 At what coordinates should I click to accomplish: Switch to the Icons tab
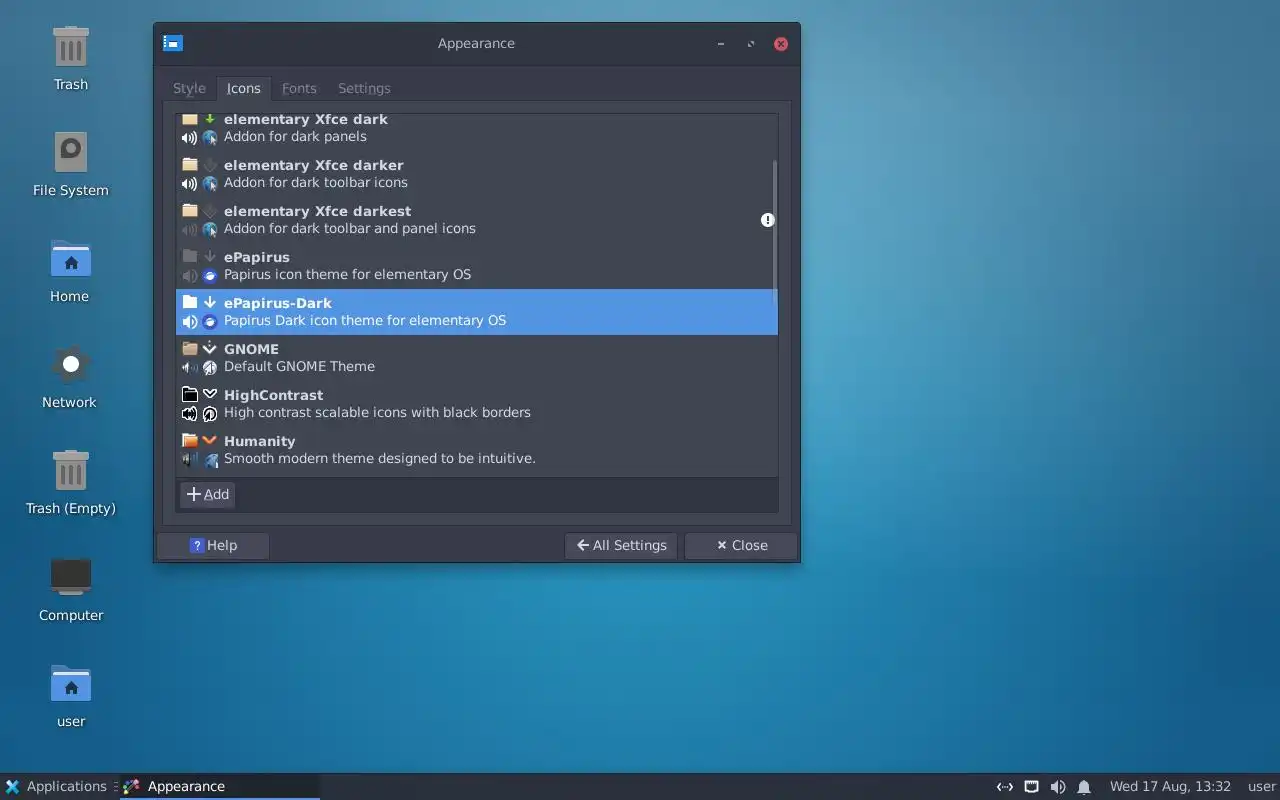pos(243,88)
